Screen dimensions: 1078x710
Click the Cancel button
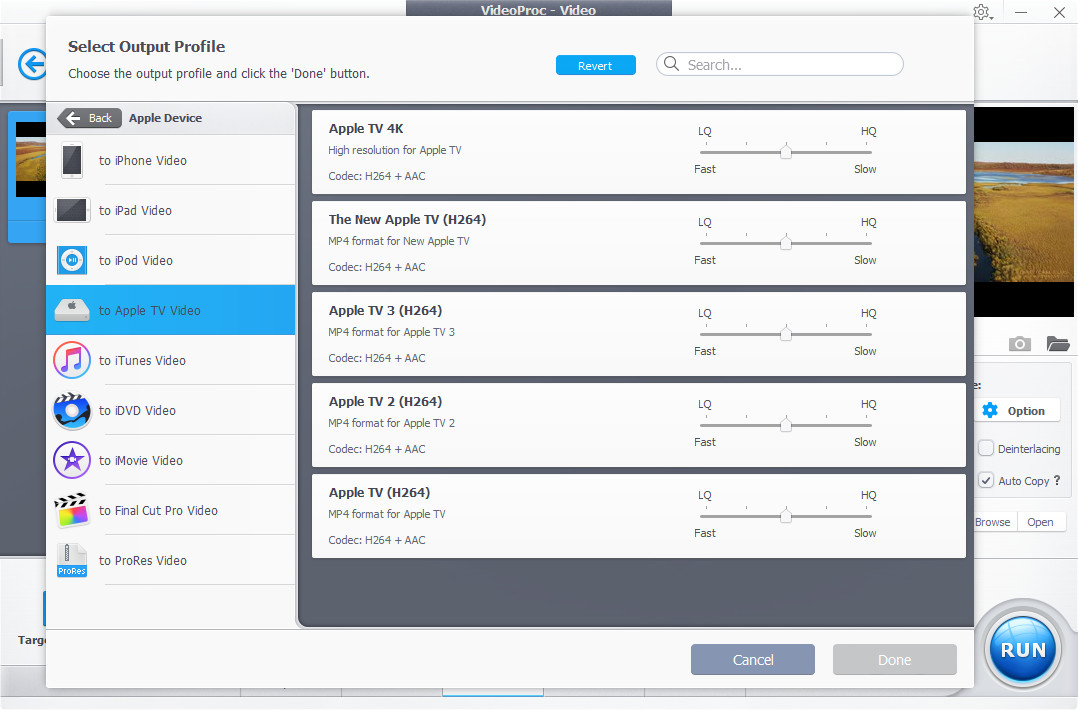click(x=753, y=660)
